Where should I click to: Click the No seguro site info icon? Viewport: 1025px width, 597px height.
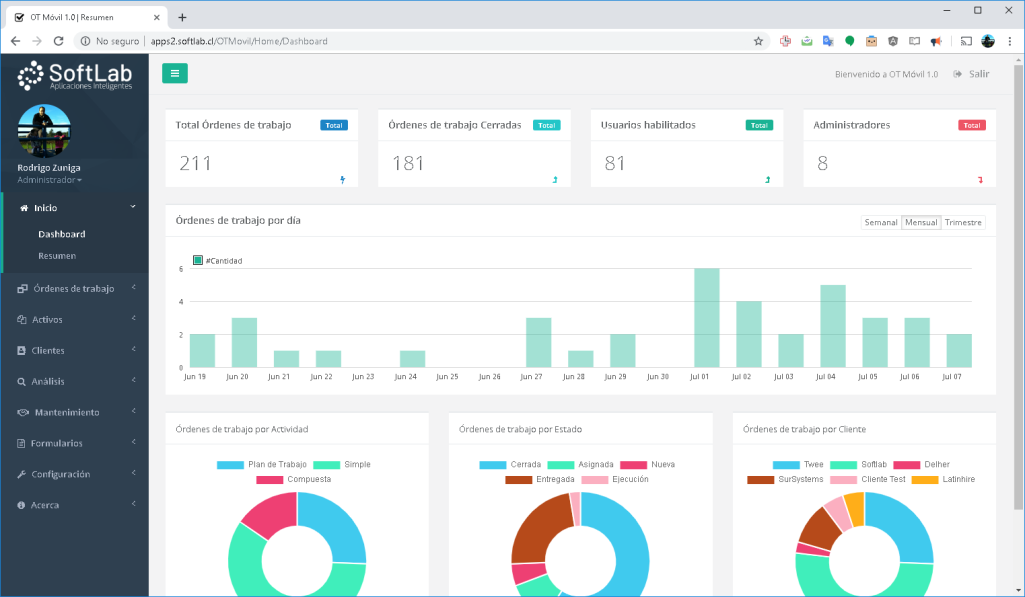(86, 41)
